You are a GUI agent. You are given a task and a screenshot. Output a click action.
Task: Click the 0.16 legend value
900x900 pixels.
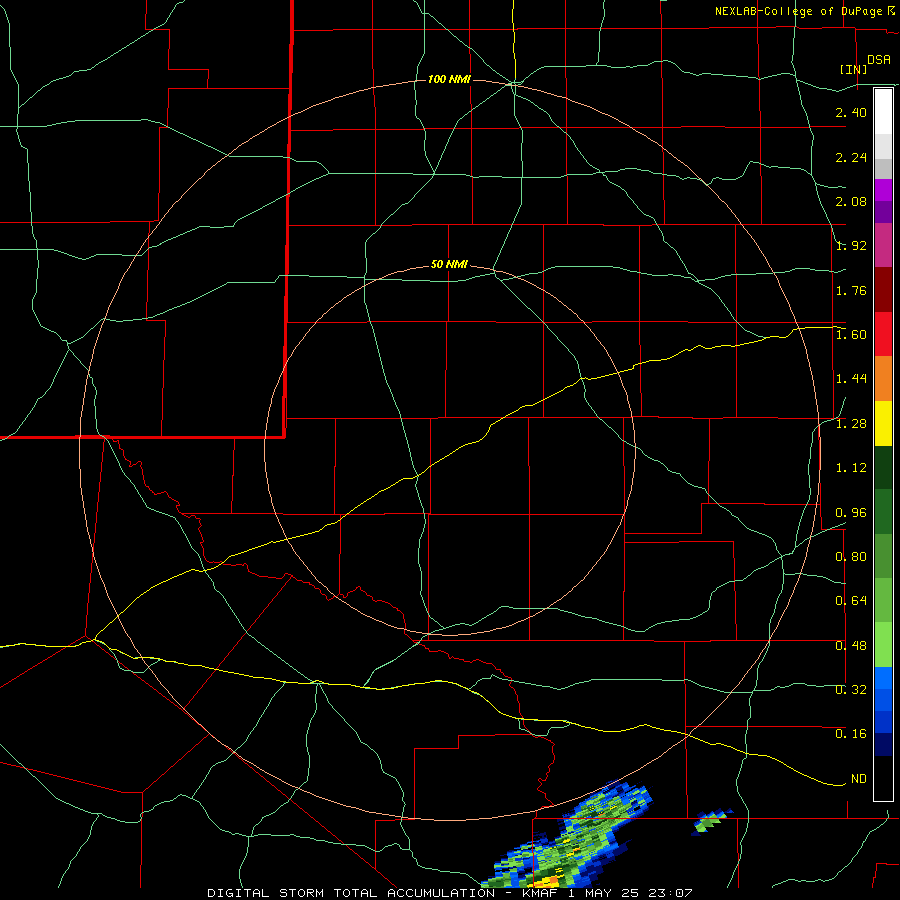[x=851, y=734]
